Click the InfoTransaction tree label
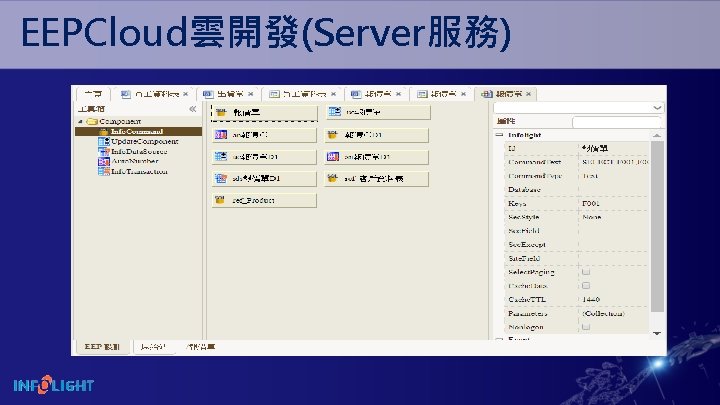 140,171
